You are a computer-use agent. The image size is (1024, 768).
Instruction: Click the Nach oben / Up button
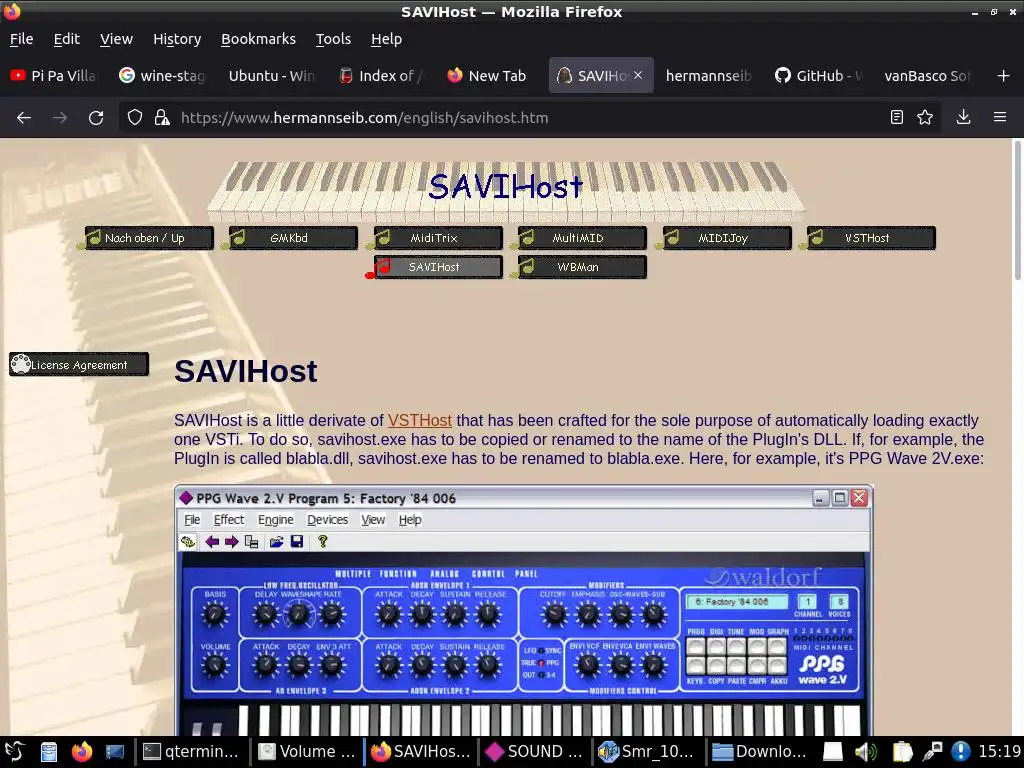148,238
